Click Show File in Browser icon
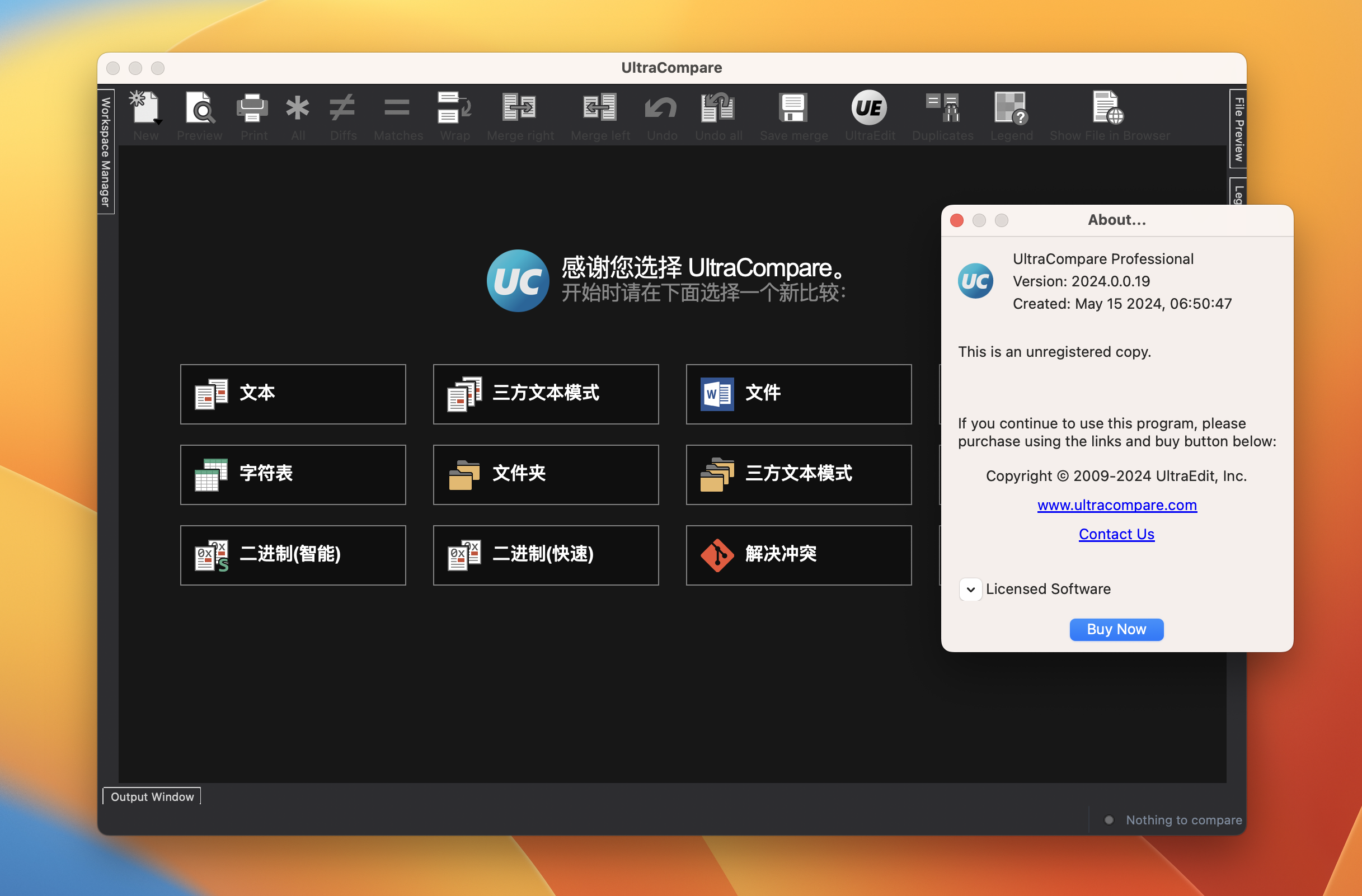The width and height of the screenshot is (1362, 896). tap(1109, 107)
